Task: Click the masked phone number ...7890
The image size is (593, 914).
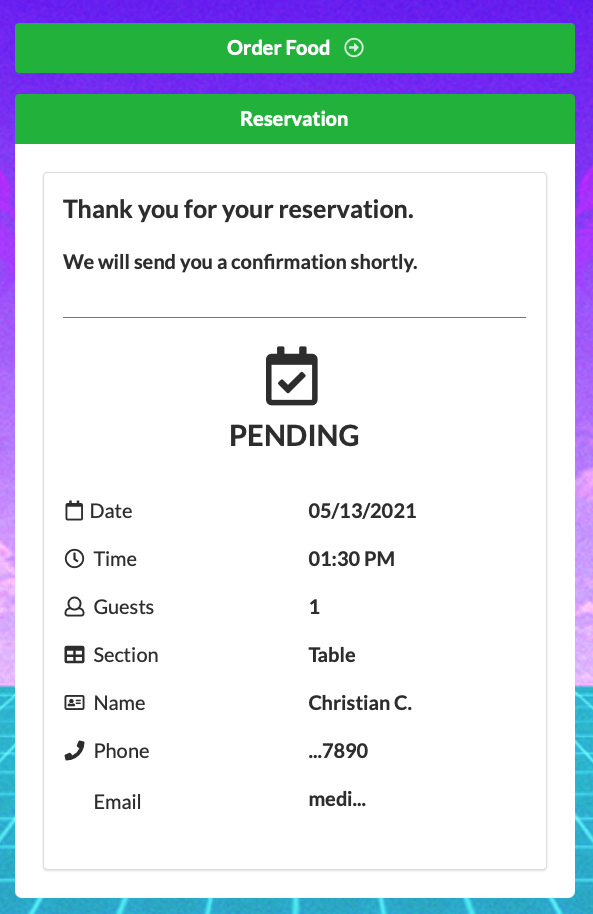Action: click(338, 751)
